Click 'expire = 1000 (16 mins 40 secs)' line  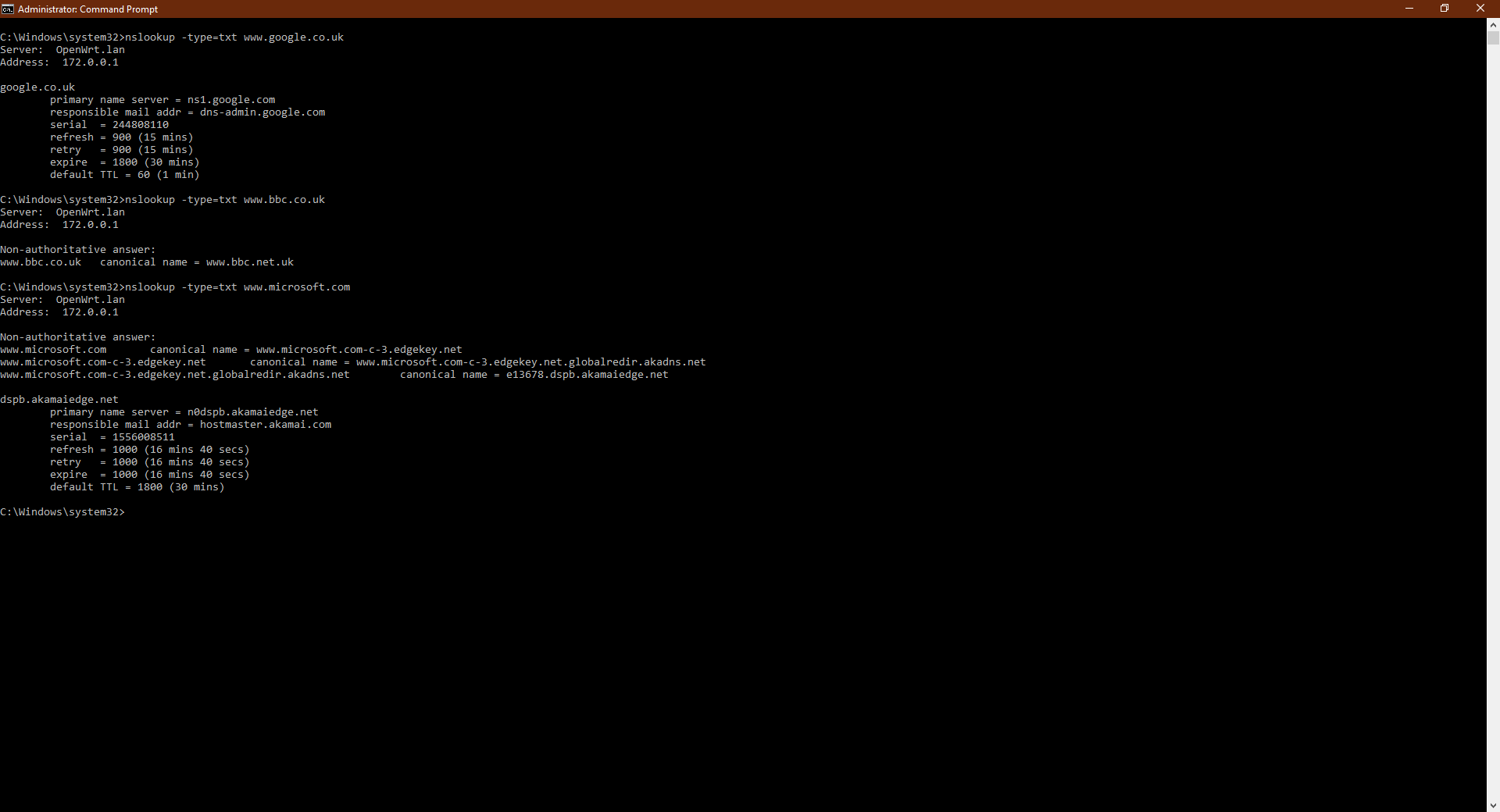tap(150, 475)
